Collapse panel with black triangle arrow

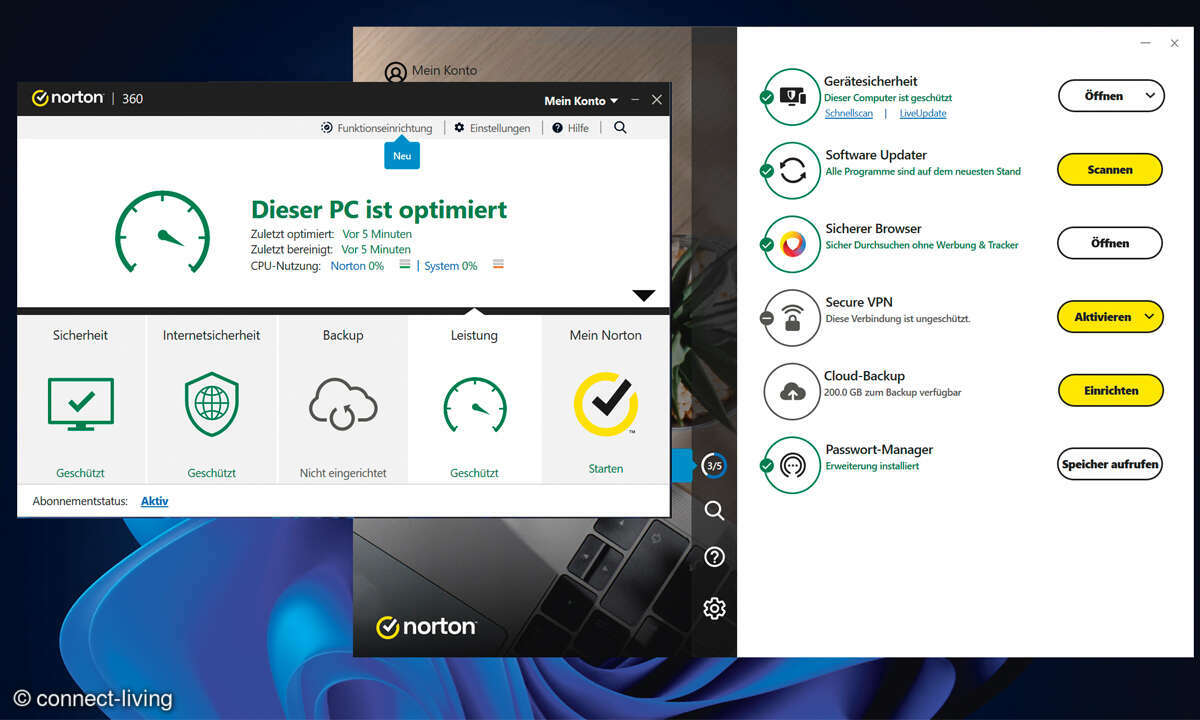pos(644,296)
